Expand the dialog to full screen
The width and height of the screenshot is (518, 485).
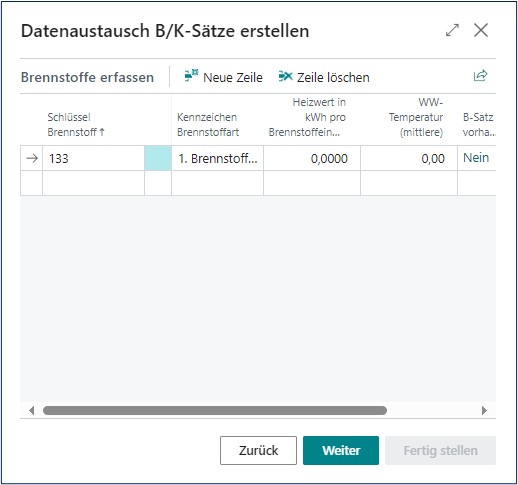(452, 30)
